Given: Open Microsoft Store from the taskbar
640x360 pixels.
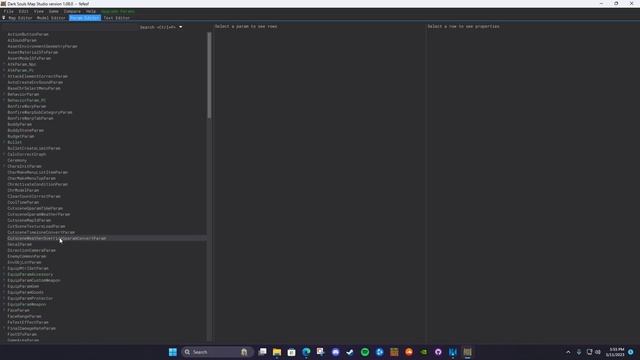Looking at the screenshot, I should tap(291, 352).
